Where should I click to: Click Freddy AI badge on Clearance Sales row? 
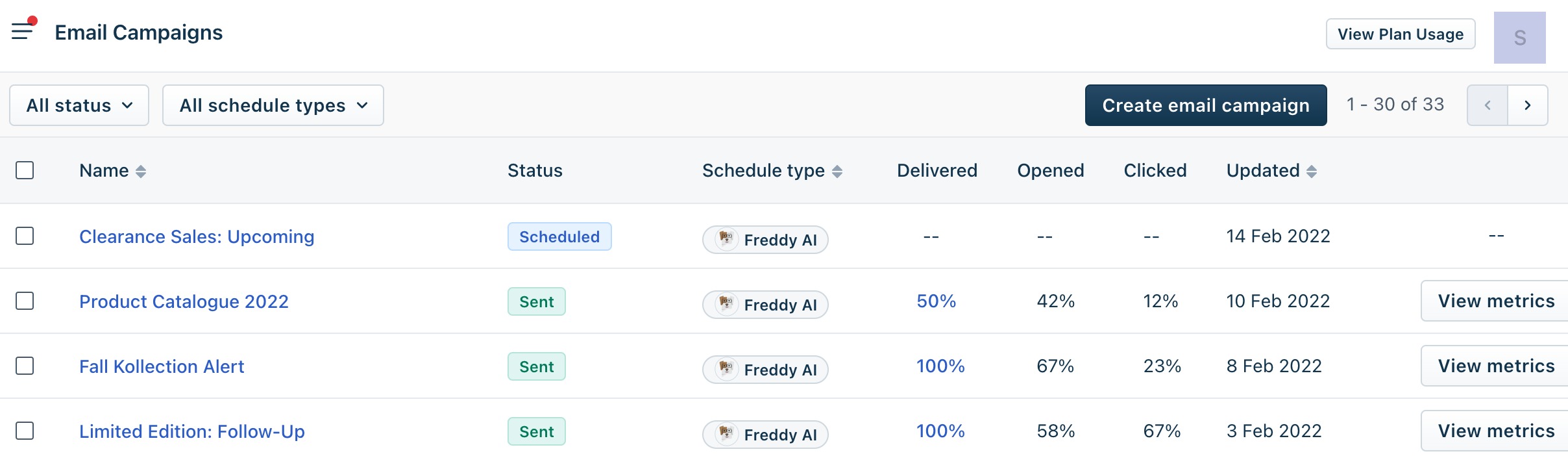click(765, 240)
